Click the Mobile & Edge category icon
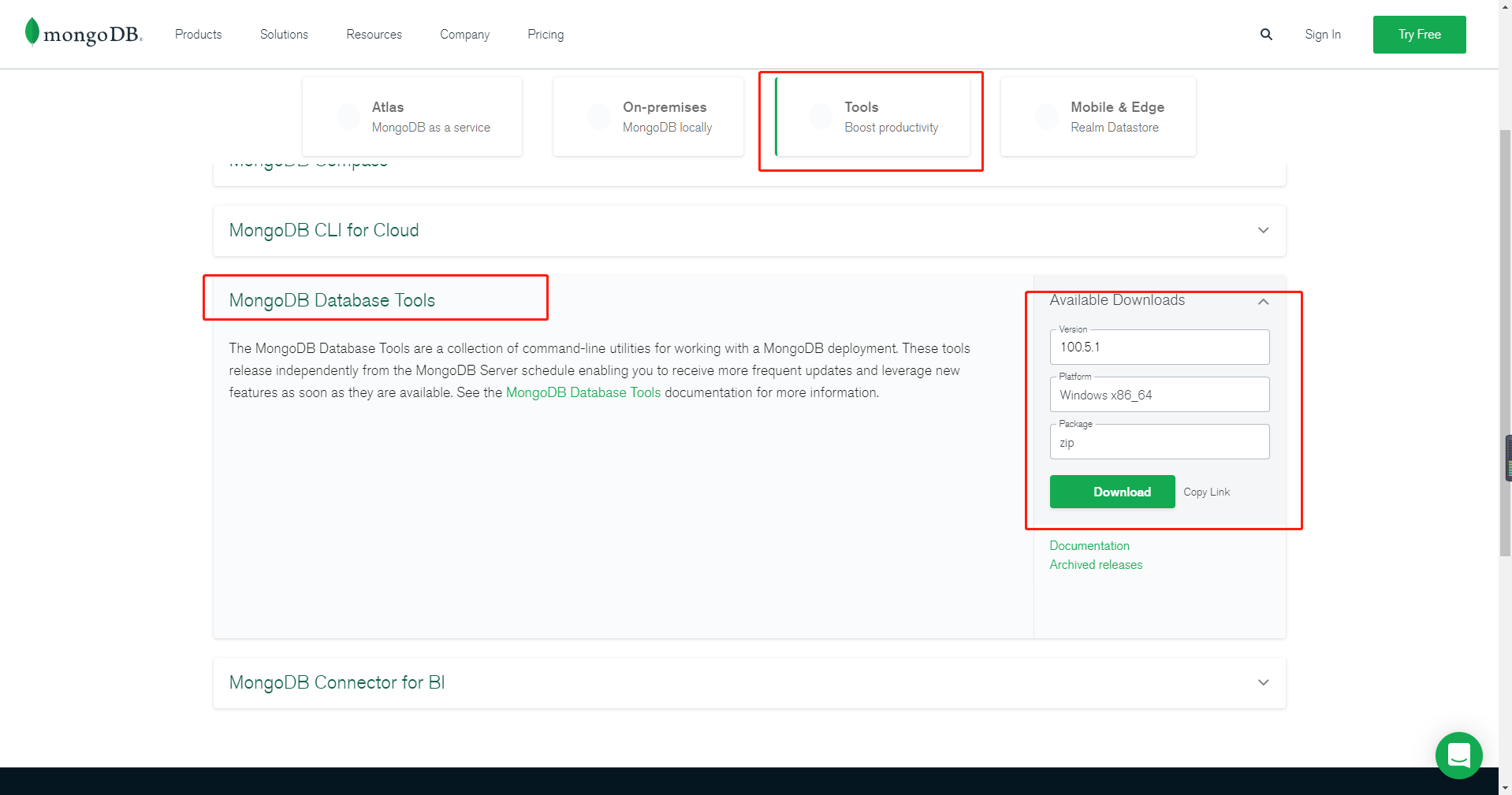1512x795 pixels. [1046, 116]
